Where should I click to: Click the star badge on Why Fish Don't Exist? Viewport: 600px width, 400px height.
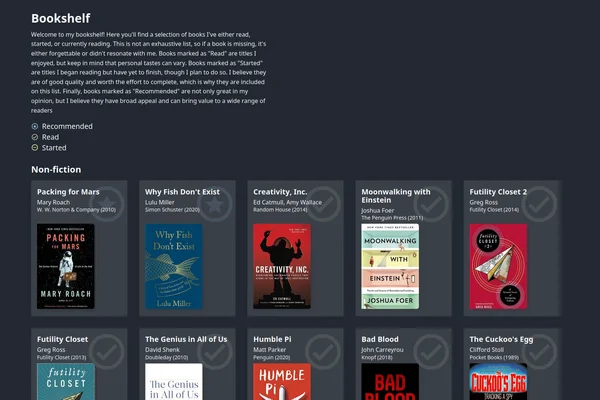pyautogui.click(x=214, y=203)
